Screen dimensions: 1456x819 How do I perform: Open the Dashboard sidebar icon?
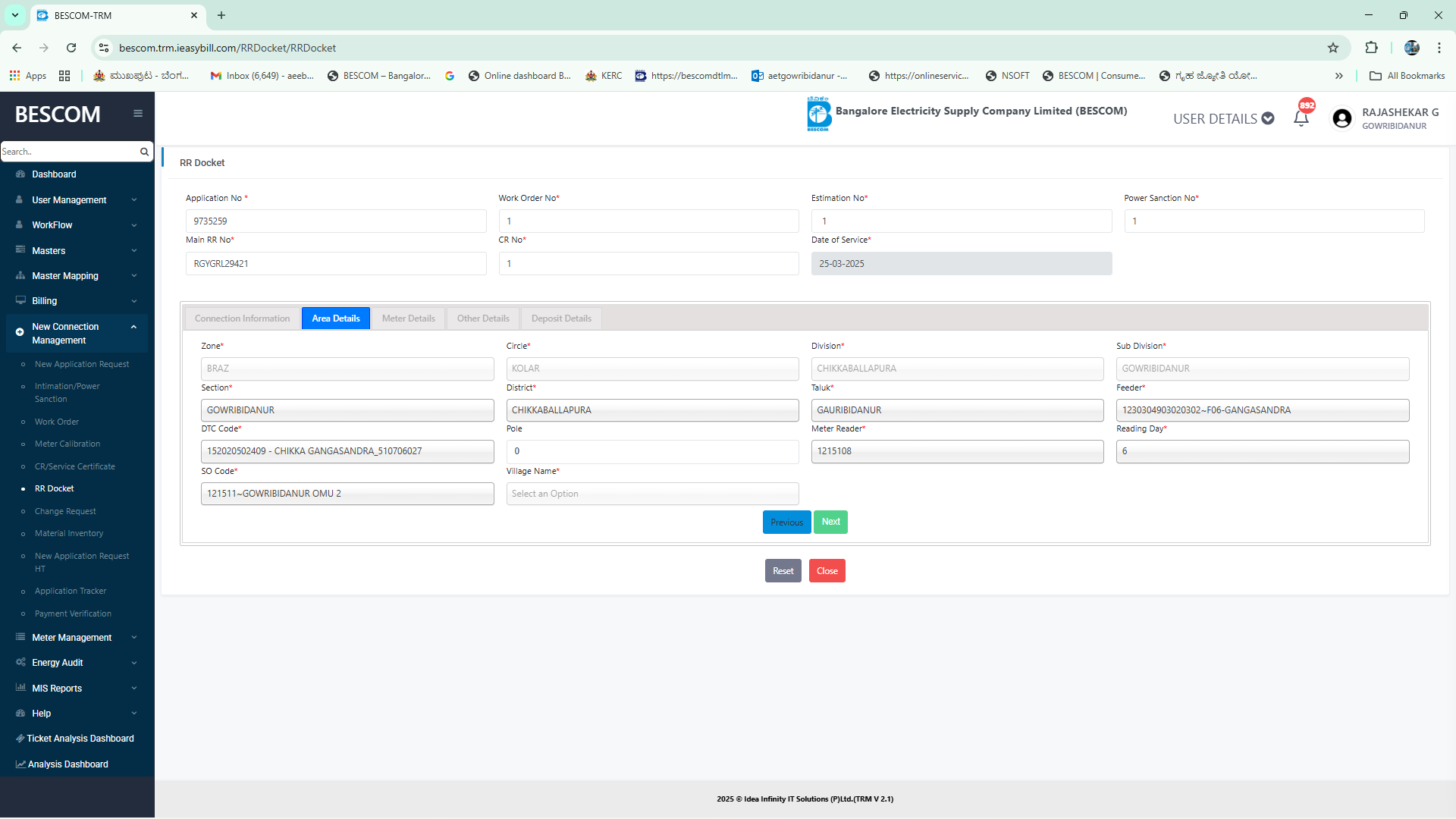[20, 174]
